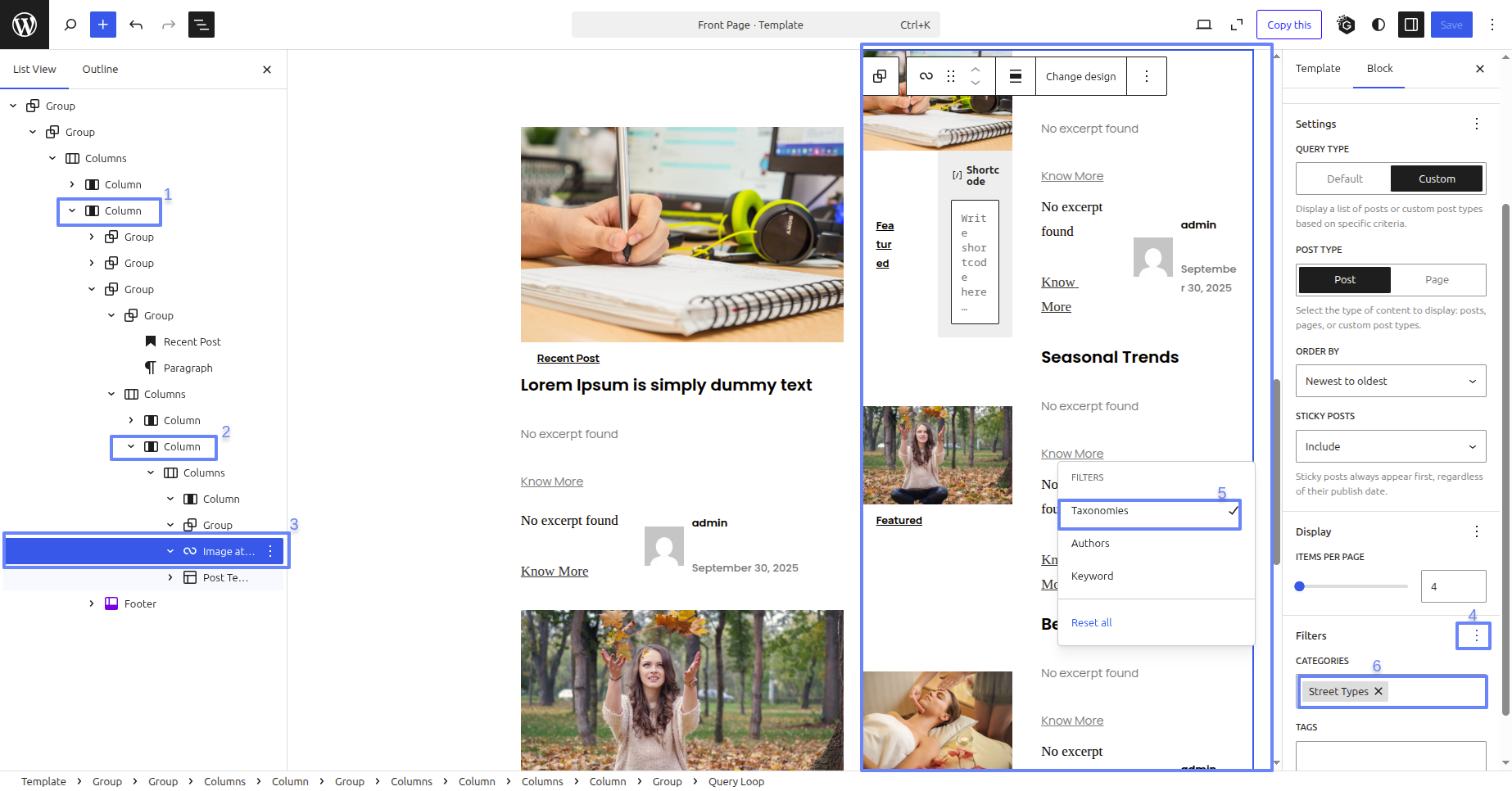Click the Change design button
This screenshot has height=791, width=1512.
(x=1080, y=76)
